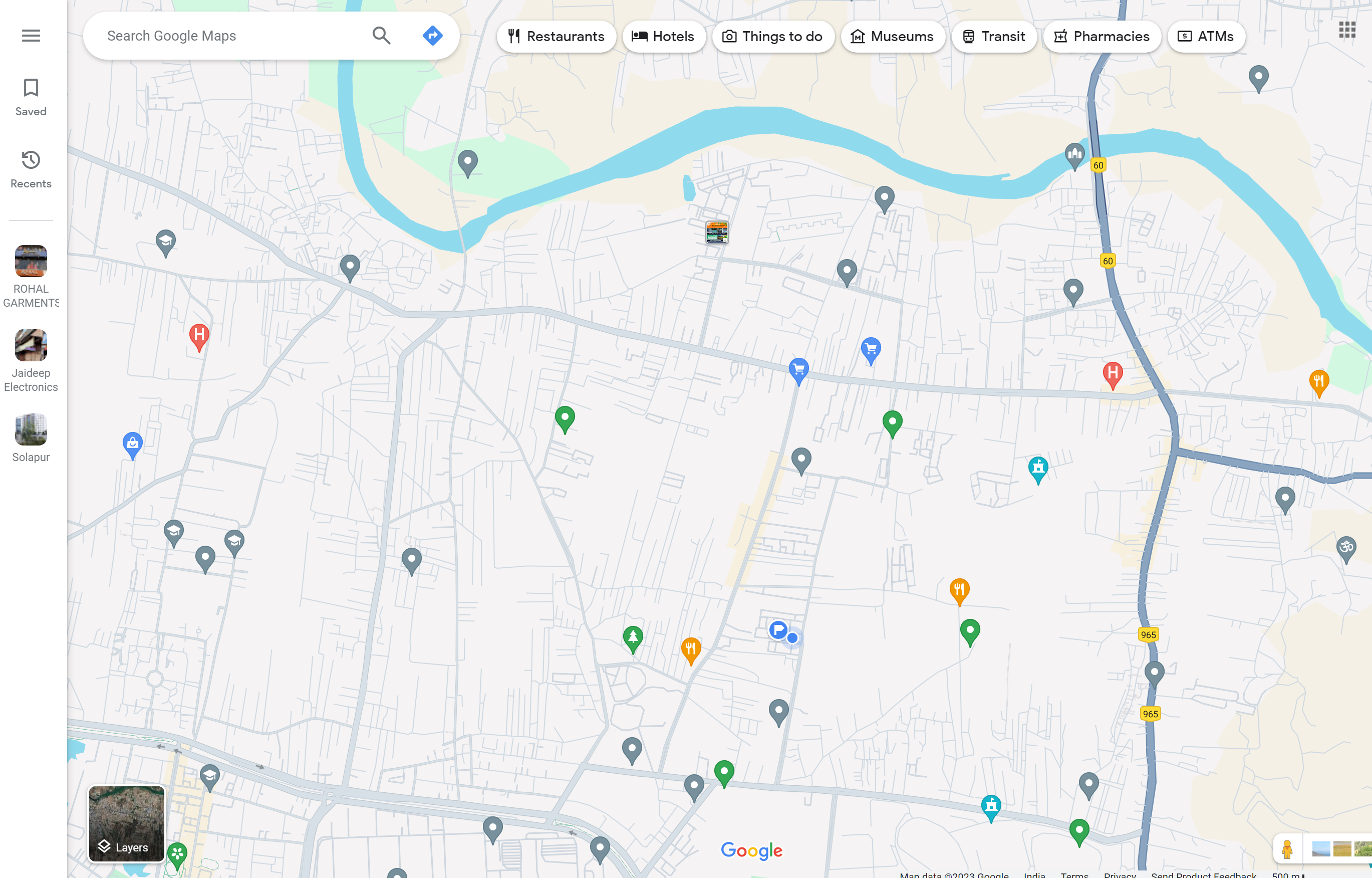Screen dimensions: 1372x878
Task: Click the search magnifier icon
Action: 381,36
